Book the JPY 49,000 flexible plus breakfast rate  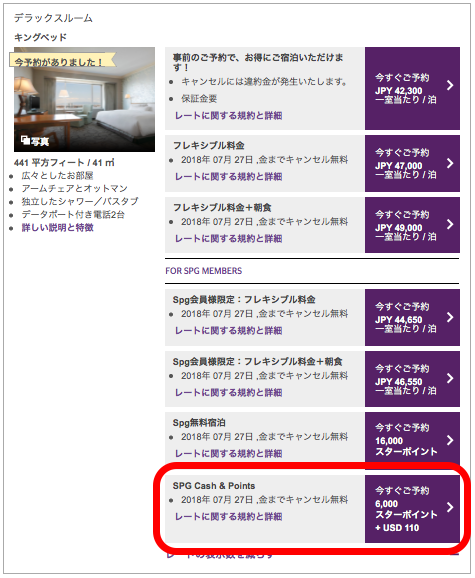click(412, 225)
